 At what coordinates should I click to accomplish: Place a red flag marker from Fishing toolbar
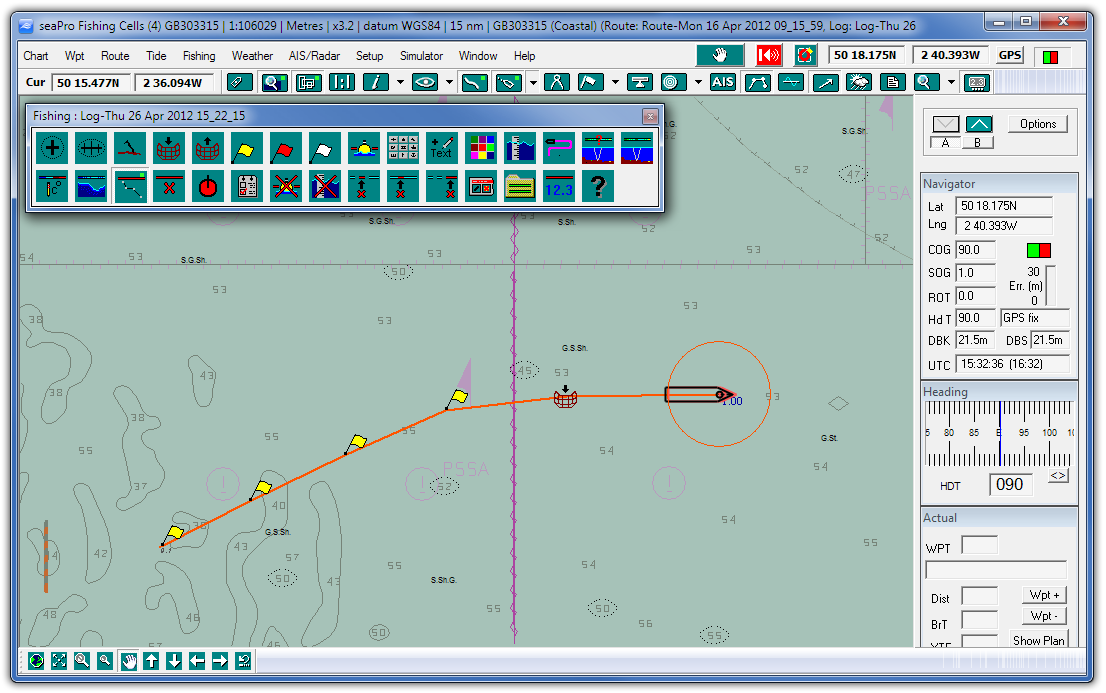(286, 148)
